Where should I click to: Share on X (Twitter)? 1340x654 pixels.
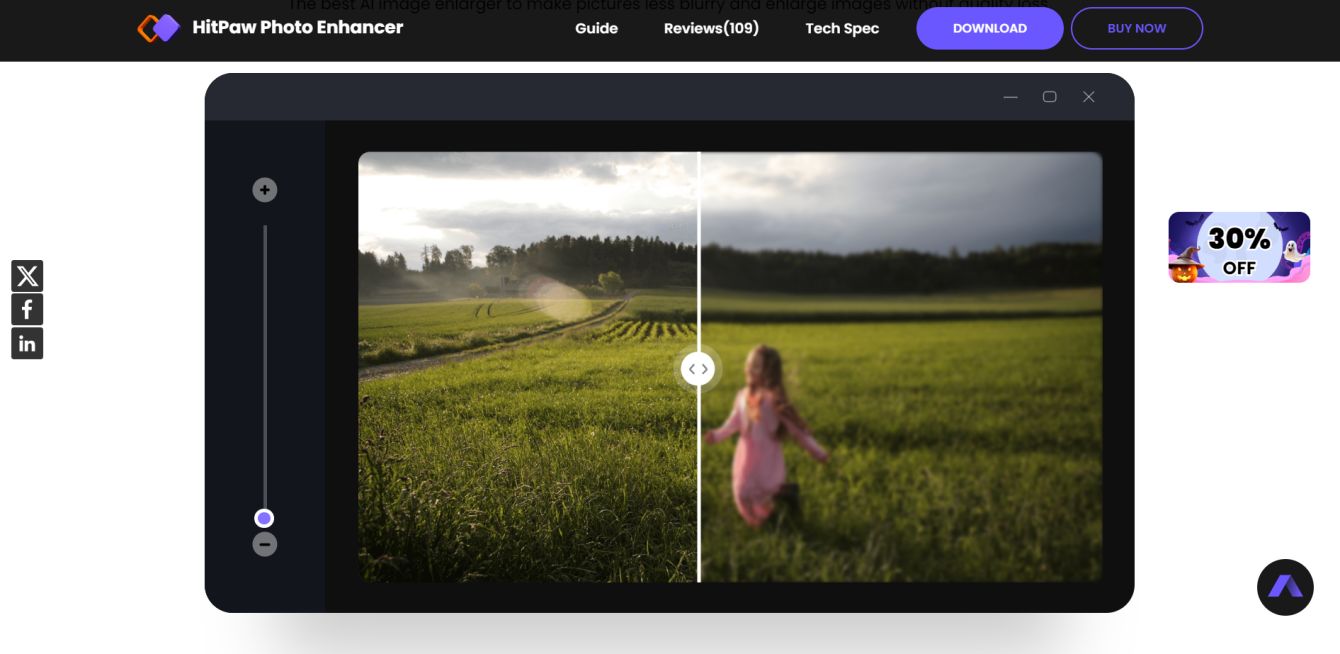[27, 275]
